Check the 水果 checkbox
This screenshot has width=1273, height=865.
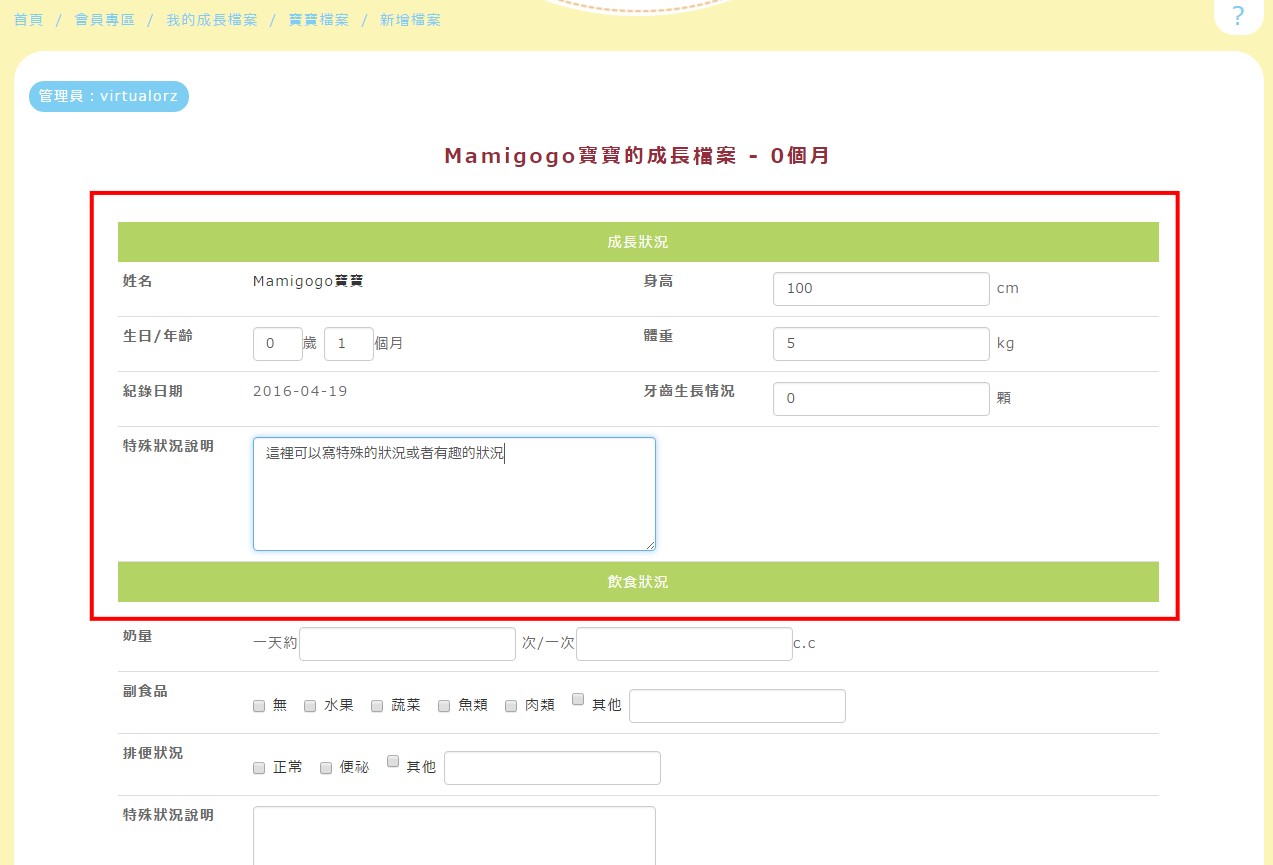click(310, 706)
